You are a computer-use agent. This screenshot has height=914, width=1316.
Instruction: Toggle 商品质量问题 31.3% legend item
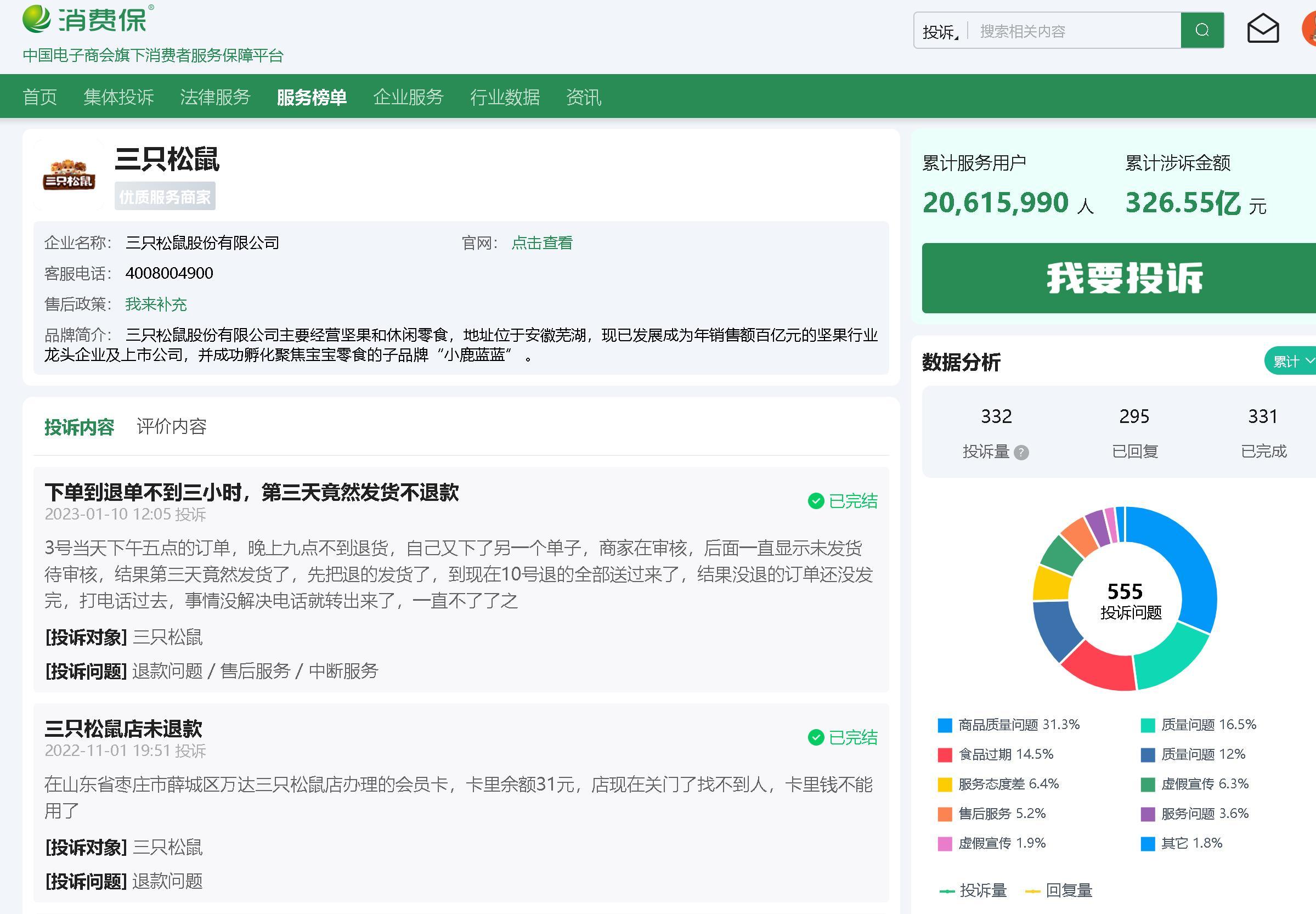1008,725
